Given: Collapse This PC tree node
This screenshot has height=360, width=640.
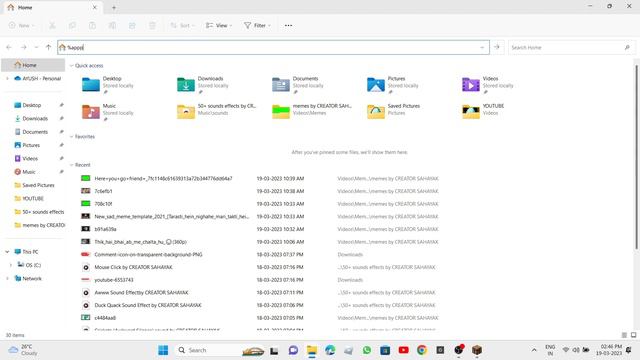Looking at the screenshot, I should pos(7,252).
